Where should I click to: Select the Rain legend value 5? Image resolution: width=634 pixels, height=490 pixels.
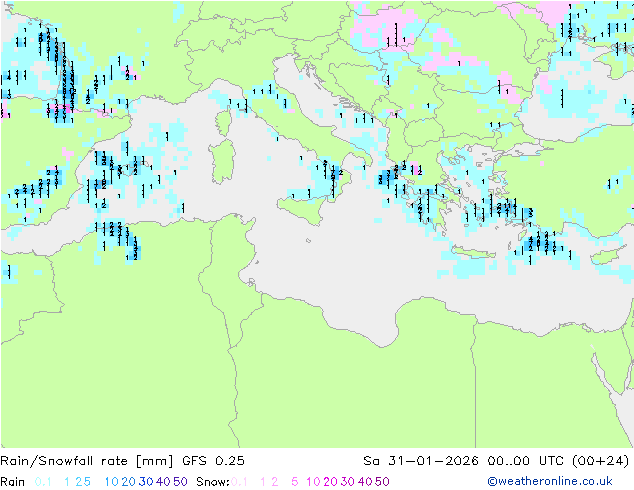coord(87,482)
